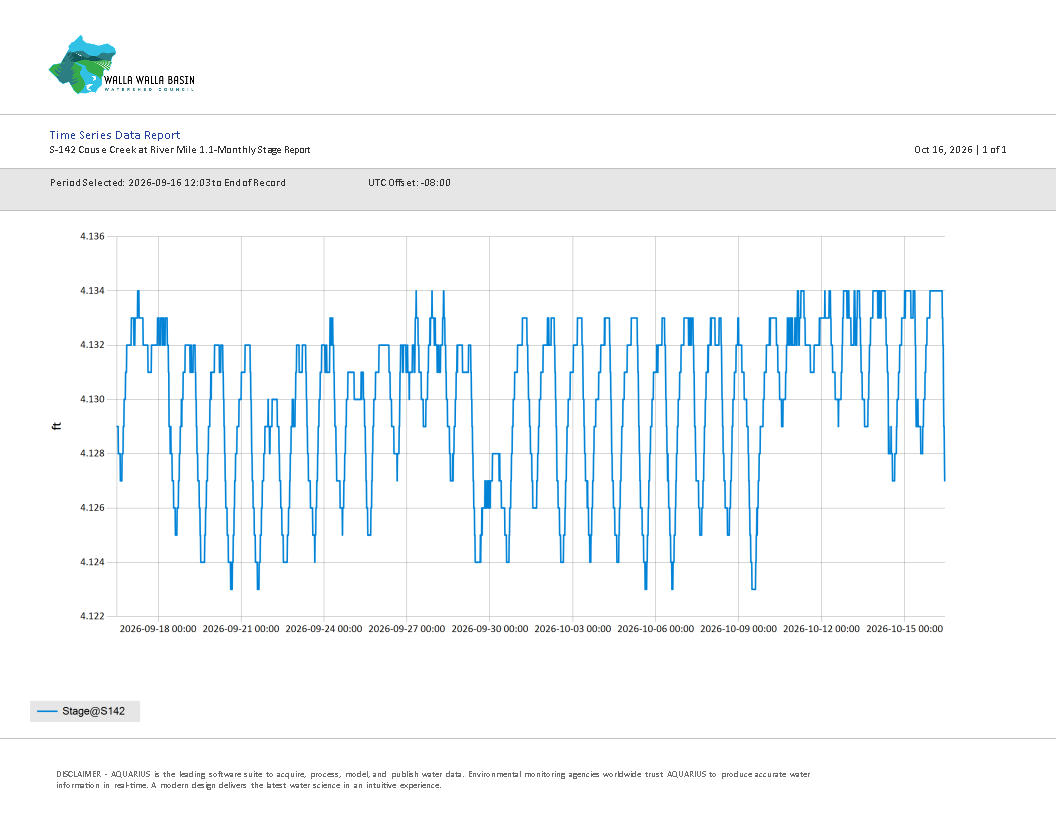Click the 2026-09-30 00:00 axis label
Screen dimensions: 1056x816
pyautogui.click(x=490, y=629)
